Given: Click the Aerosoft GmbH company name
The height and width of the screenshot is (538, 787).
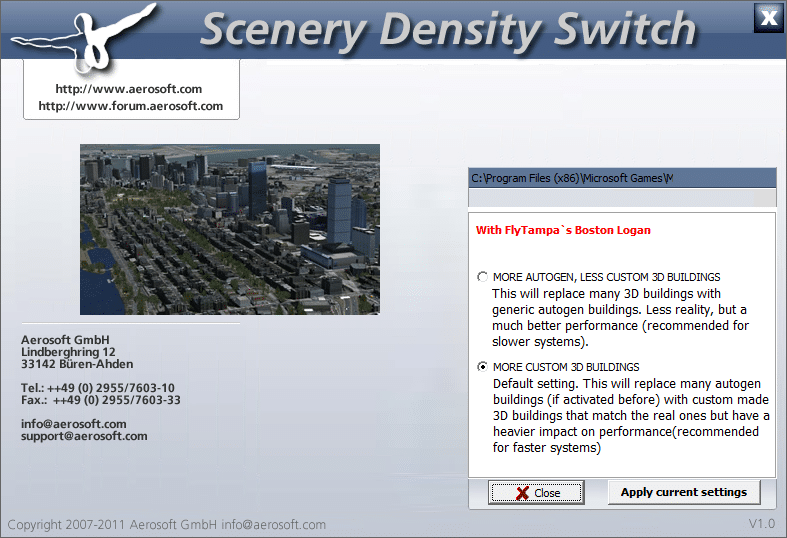Looking at the screenshot, I should (x=65, y=340).
